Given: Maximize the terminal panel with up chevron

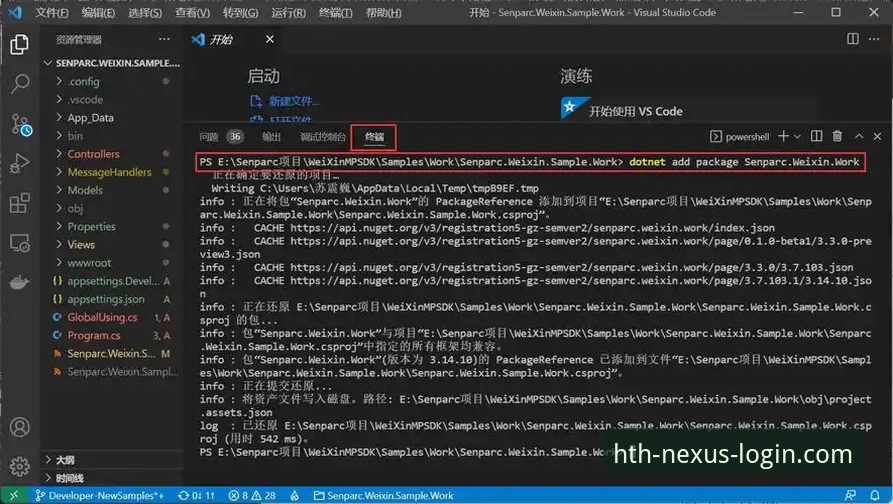Looking at the screenshot, I should point(858,136).
